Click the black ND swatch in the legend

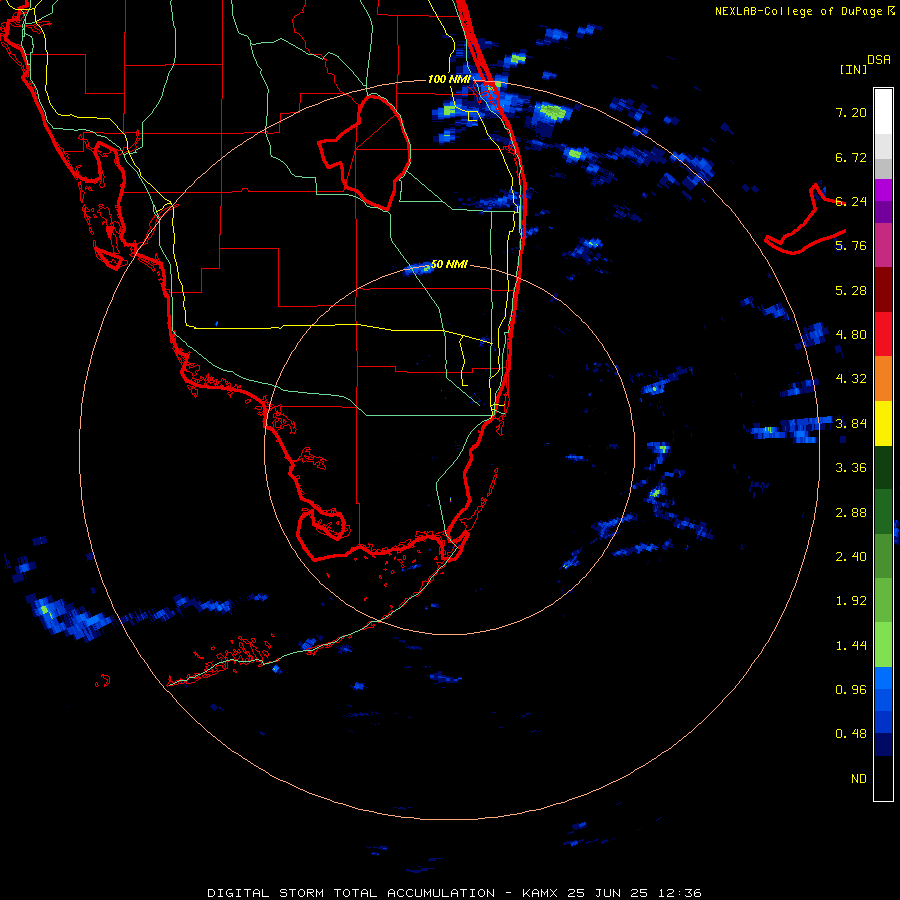[x=883, y=778]
